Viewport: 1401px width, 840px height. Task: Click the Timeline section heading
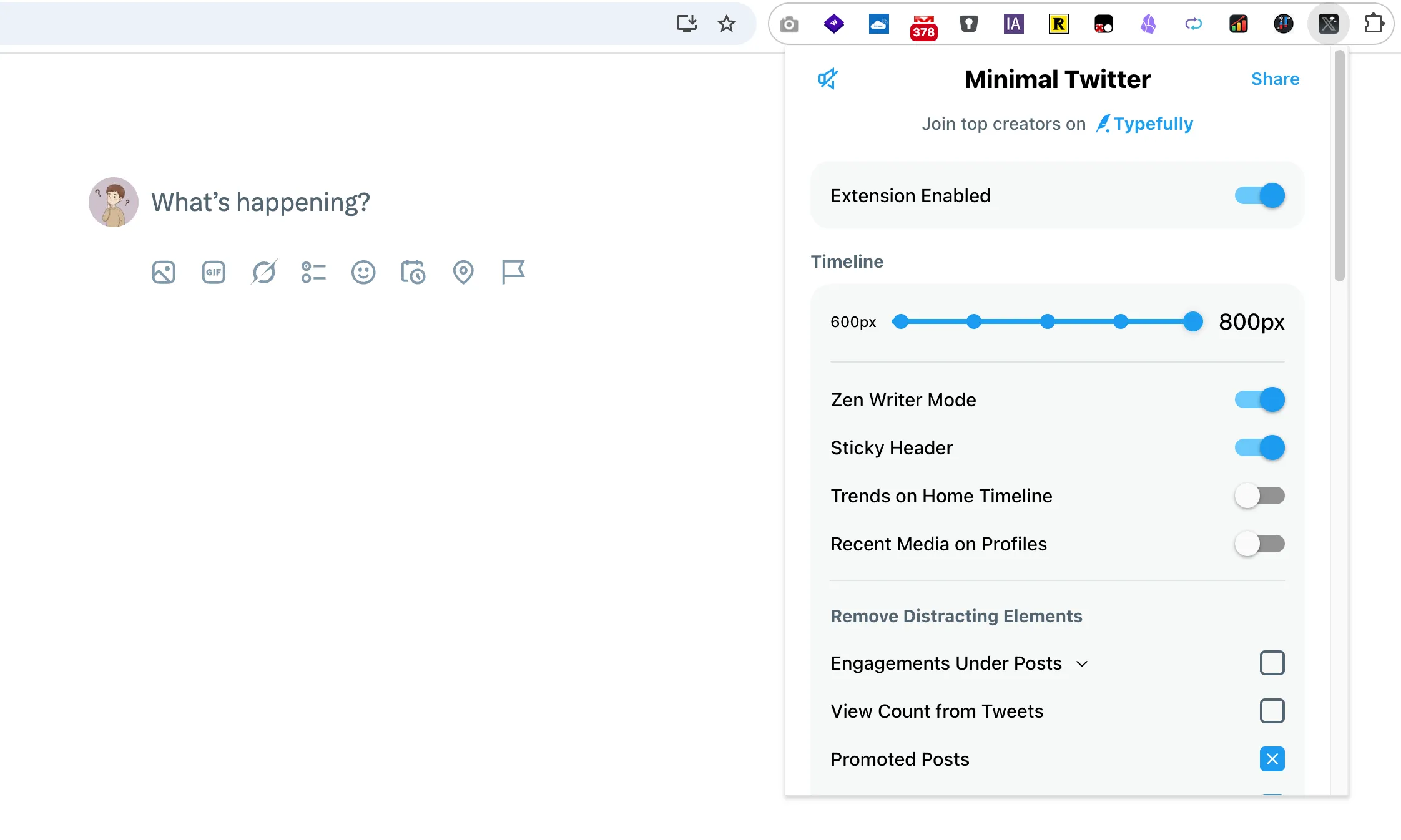pyautogui.click(x=847, y=261)
